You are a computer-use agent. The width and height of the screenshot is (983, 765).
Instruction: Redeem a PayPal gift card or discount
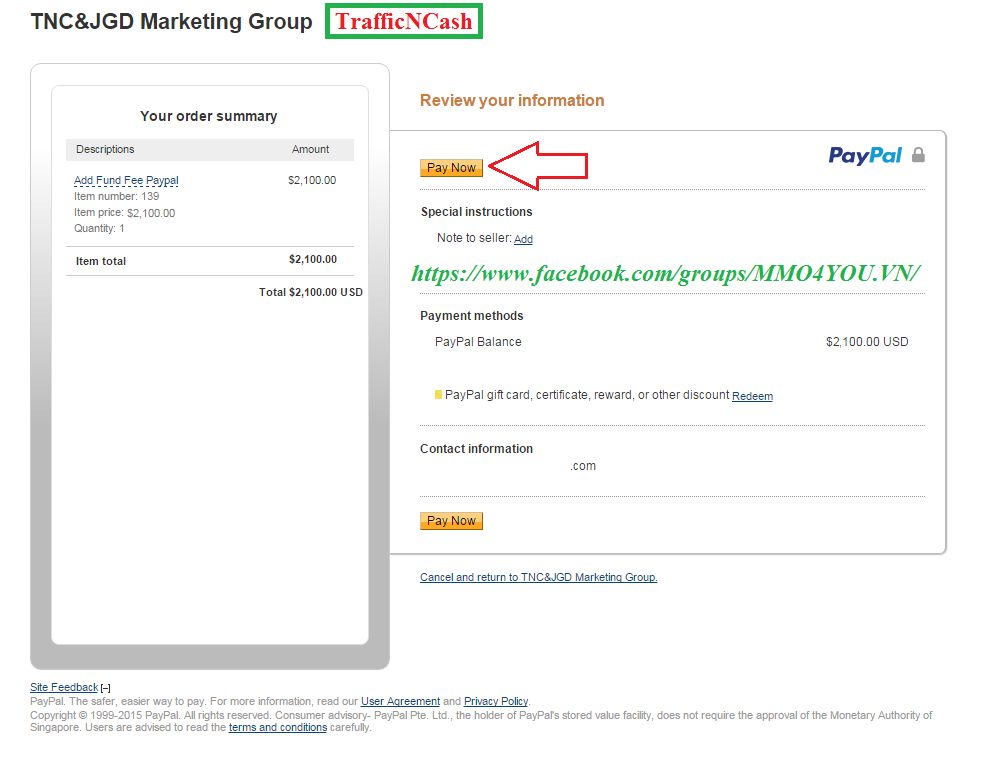pyautogui.click(x=752, y=397)
